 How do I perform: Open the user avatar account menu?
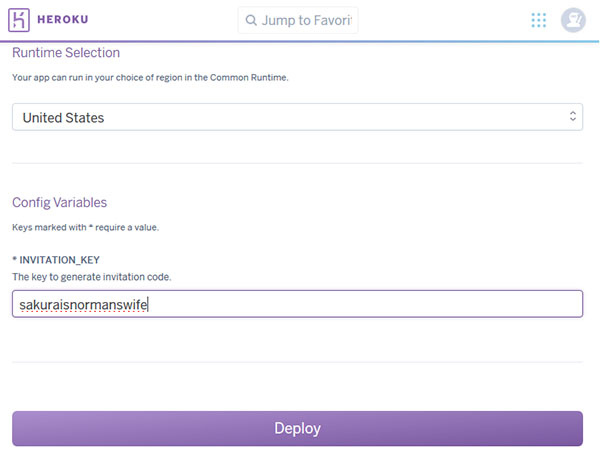point(573,20)
